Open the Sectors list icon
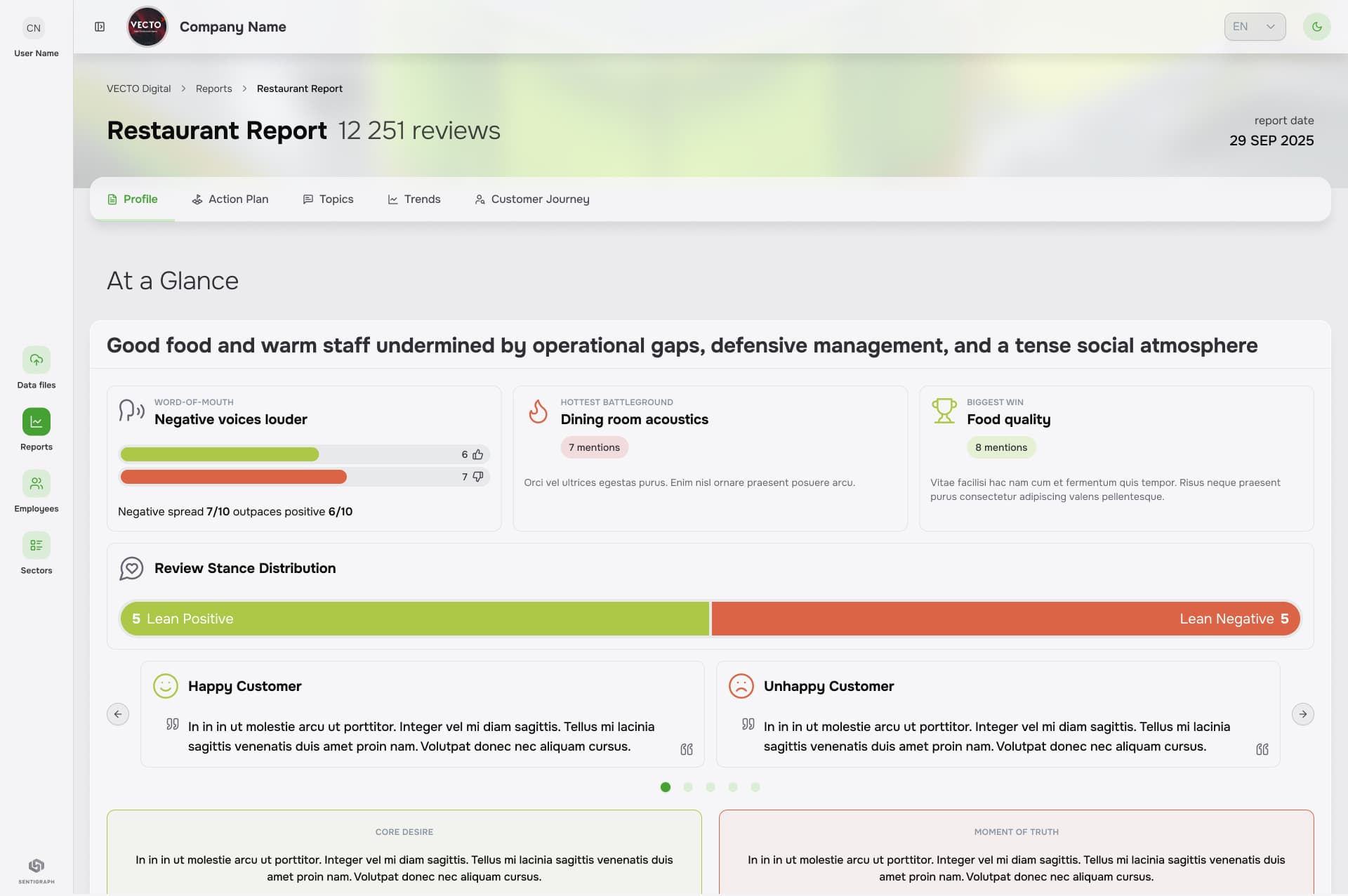Viewport: 1348px width, 896px height. tap(36, 546)
